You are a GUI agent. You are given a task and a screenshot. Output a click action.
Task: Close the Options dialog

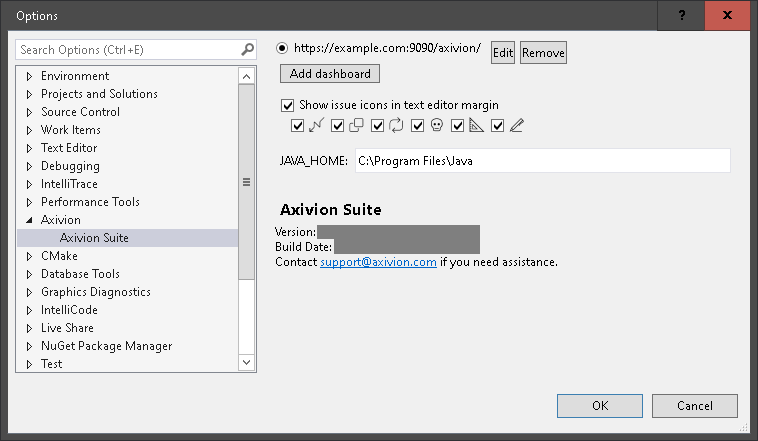(727, 15)
